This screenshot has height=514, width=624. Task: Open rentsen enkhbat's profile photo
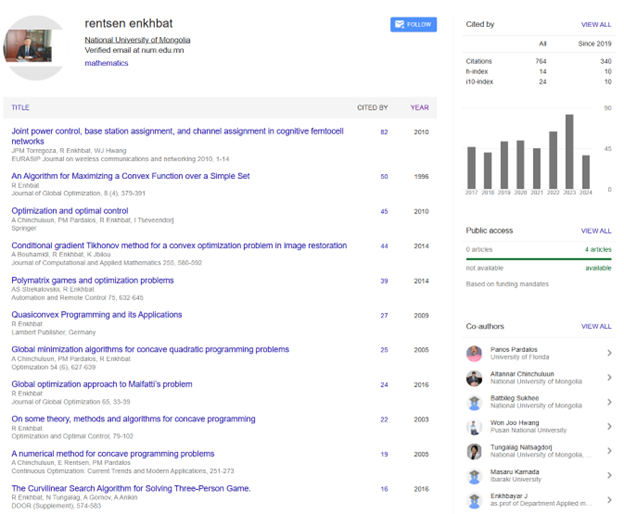tap(33, 46)
